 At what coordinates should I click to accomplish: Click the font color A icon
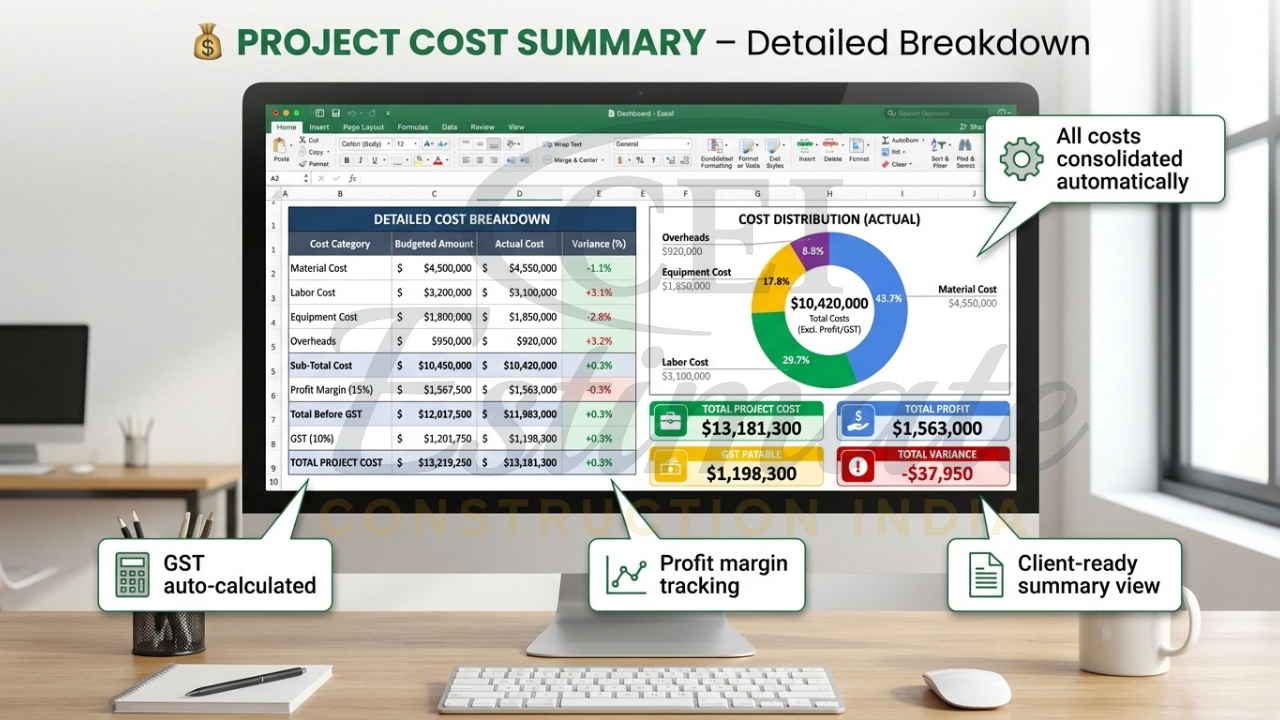(437, 160)
